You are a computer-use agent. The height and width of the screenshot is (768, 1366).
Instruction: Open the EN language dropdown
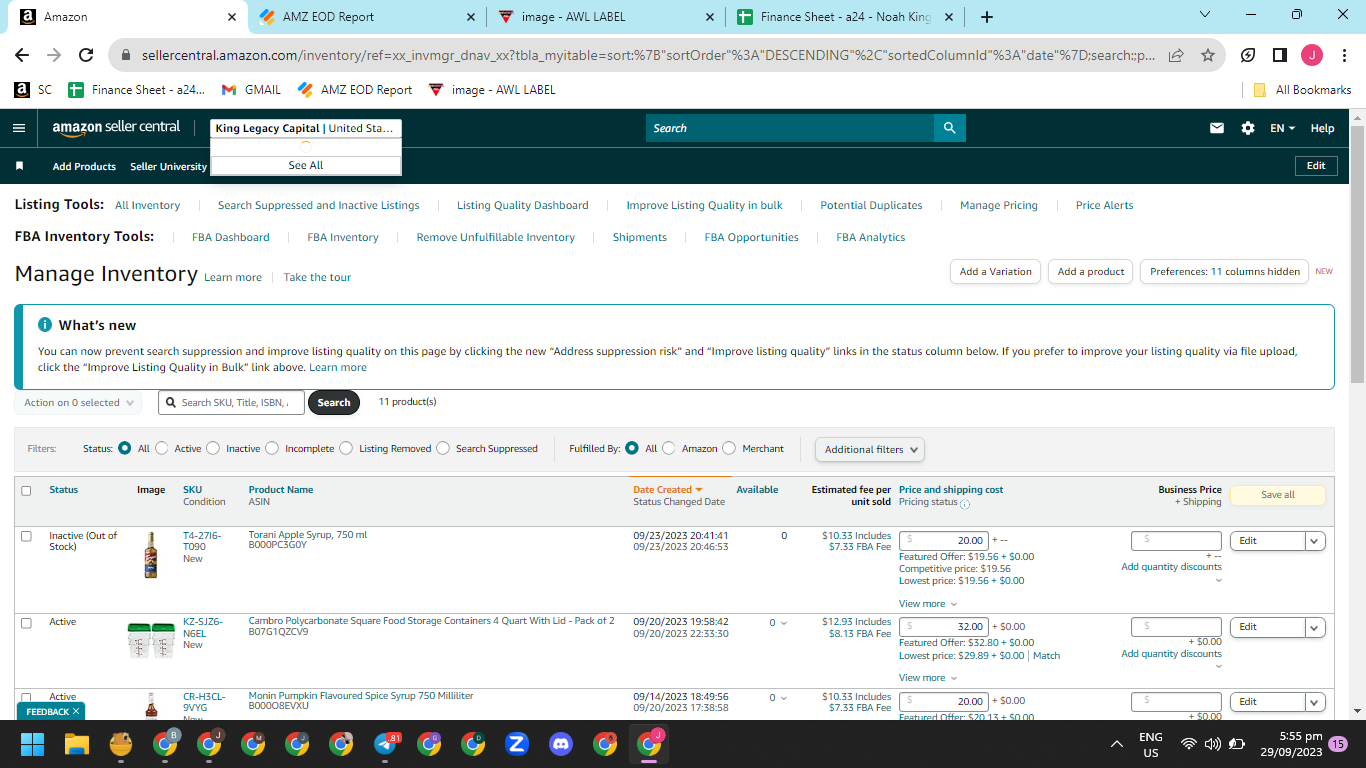pyautogui.click(x=1283, y=128)
